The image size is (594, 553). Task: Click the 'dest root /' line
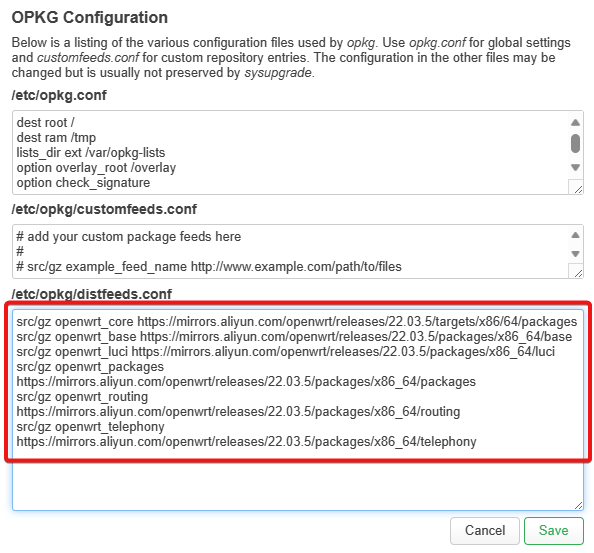pos(45,123)
